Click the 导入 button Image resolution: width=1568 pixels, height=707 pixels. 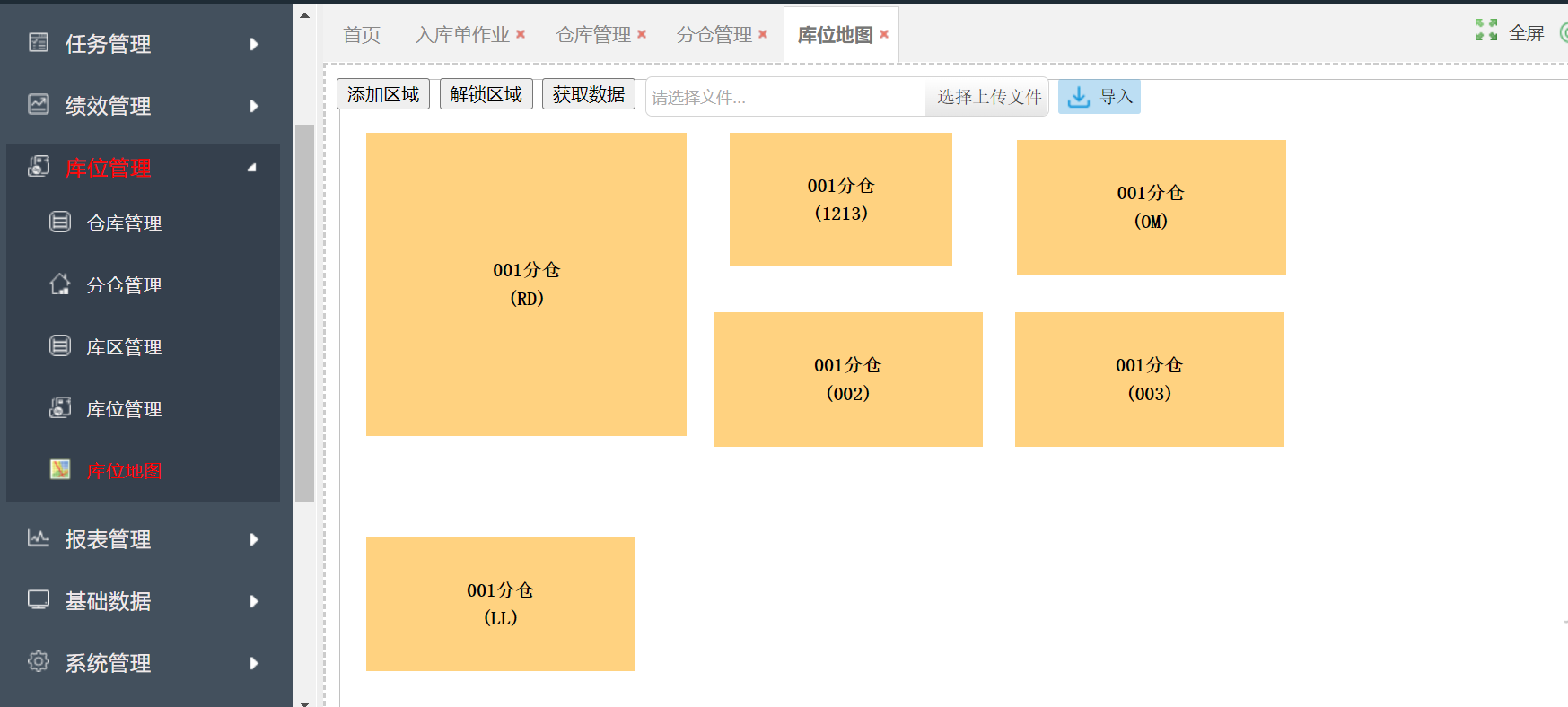[x=1099, y=97]
